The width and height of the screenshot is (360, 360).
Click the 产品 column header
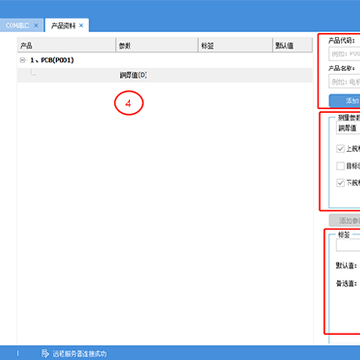[x=66, y=45]
